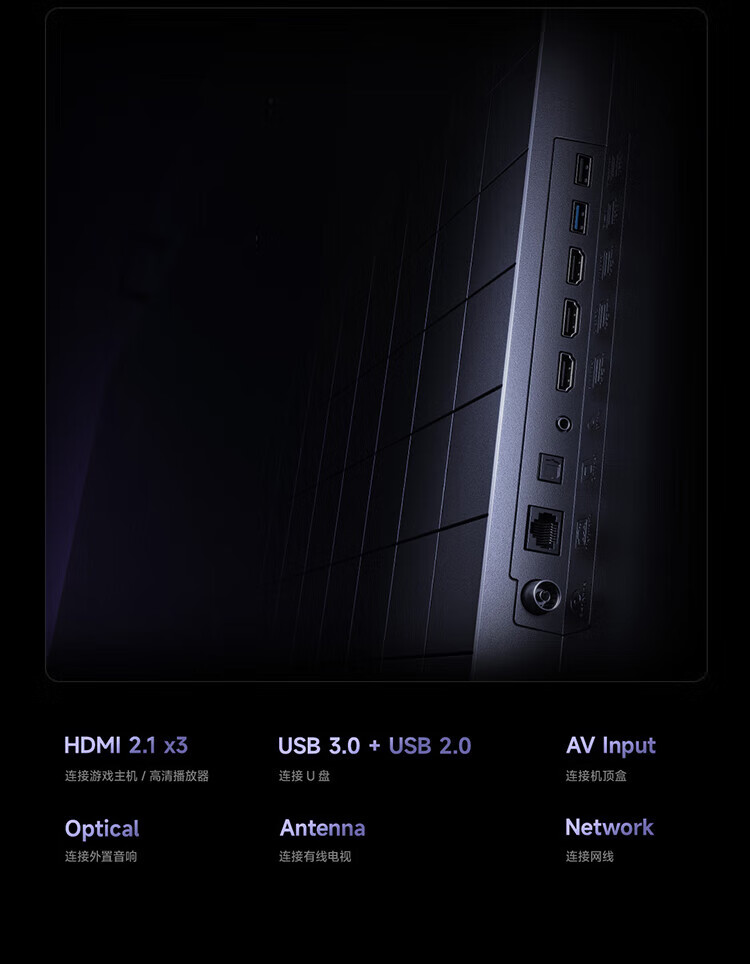
Task: Click the 连接机顶盒 description under AV Input
Action: (596, 776)
